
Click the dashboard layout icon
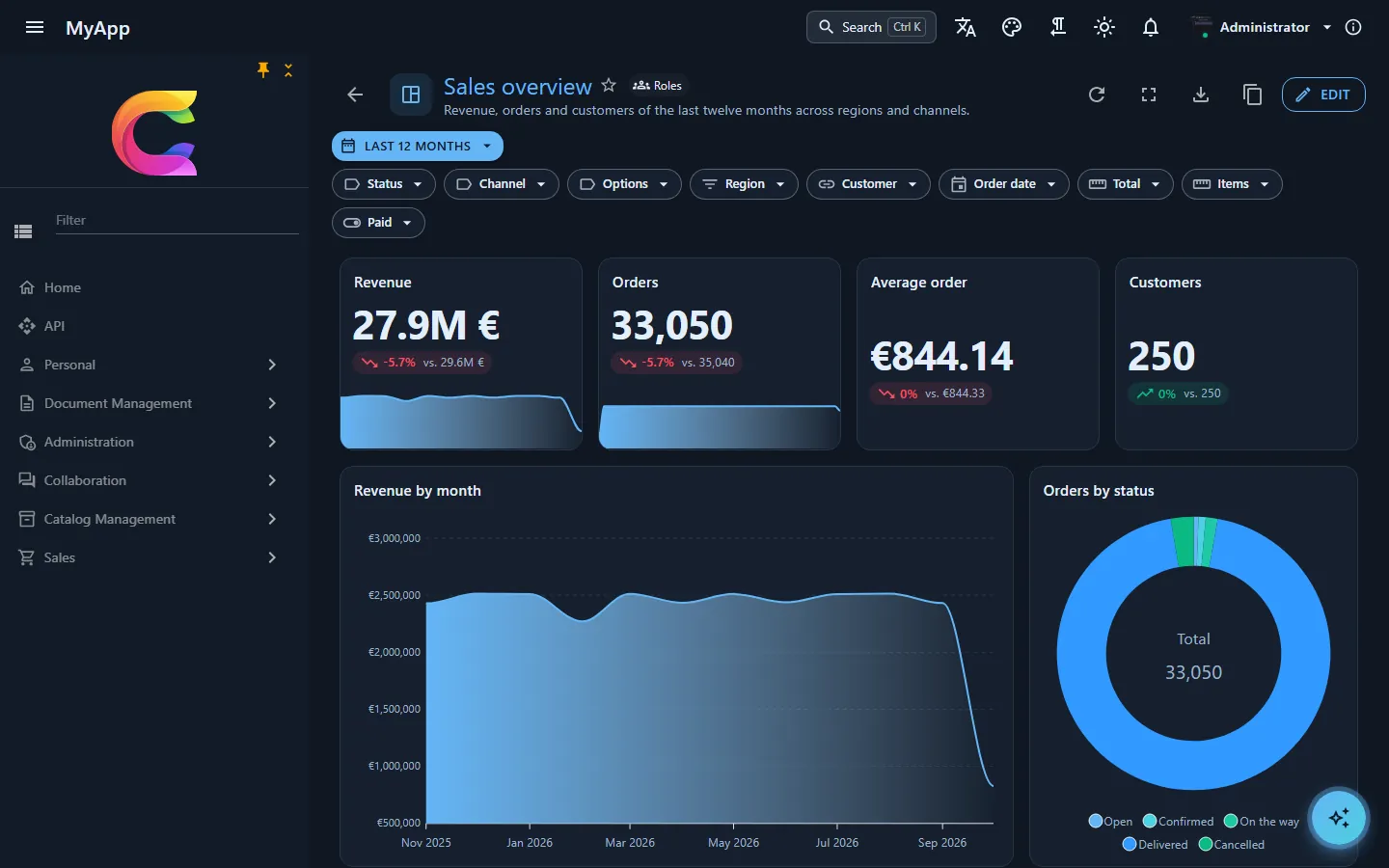point(411,95)
